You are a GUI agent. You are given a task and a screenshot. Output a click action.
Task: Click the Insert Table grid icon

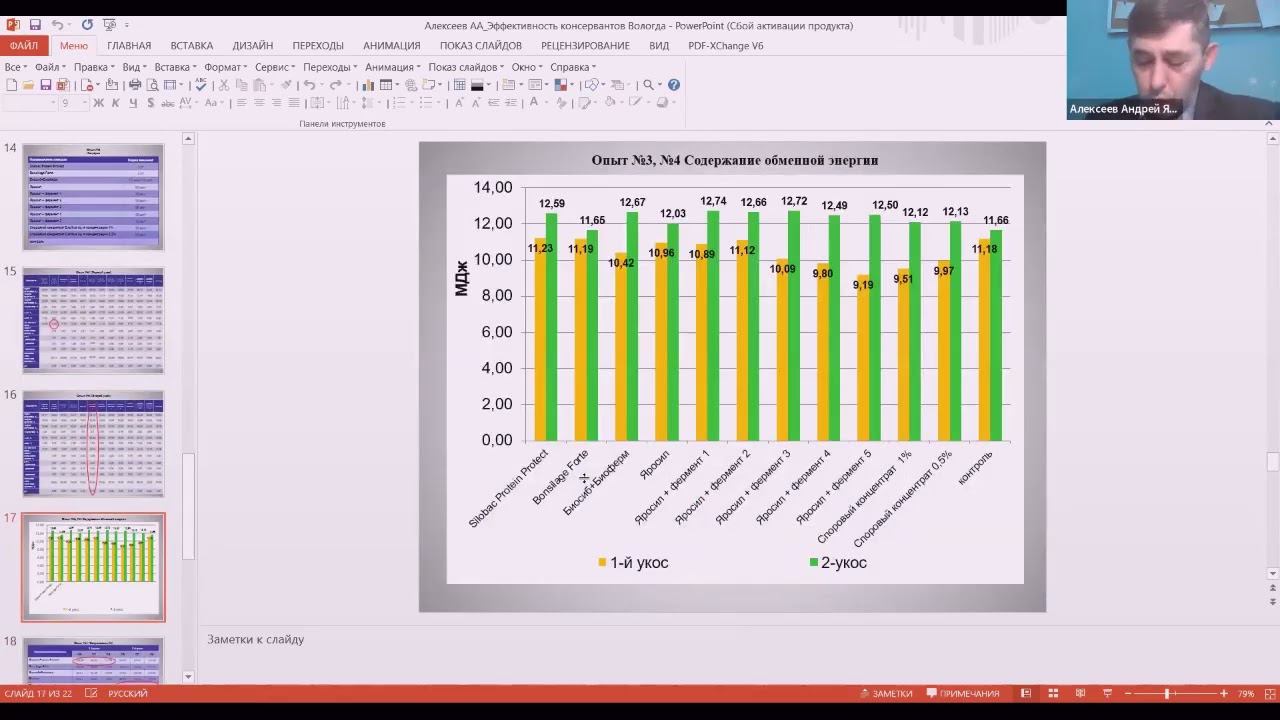[386, 85]
